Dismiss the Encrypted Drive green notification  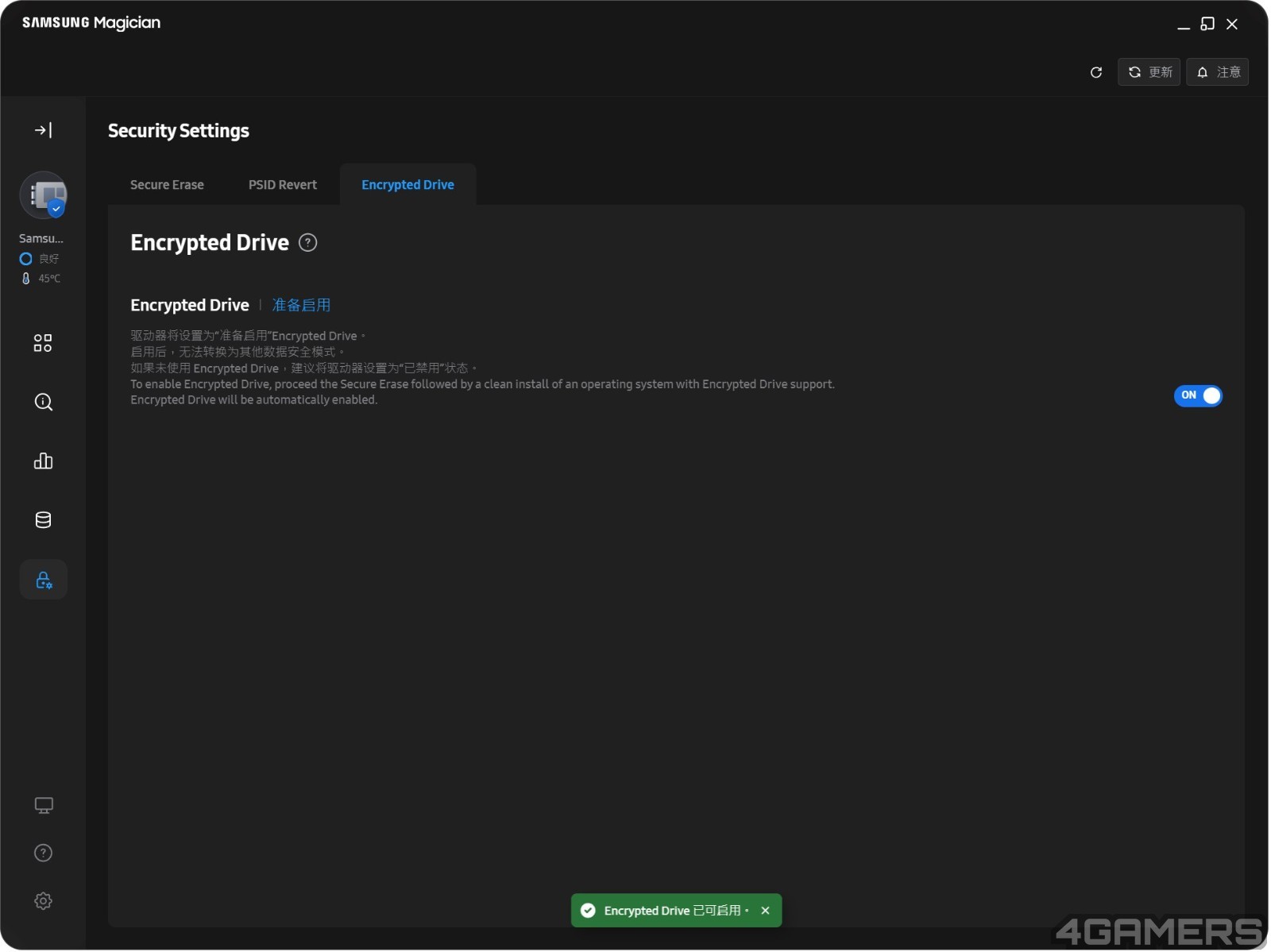(x=767, y=912)
